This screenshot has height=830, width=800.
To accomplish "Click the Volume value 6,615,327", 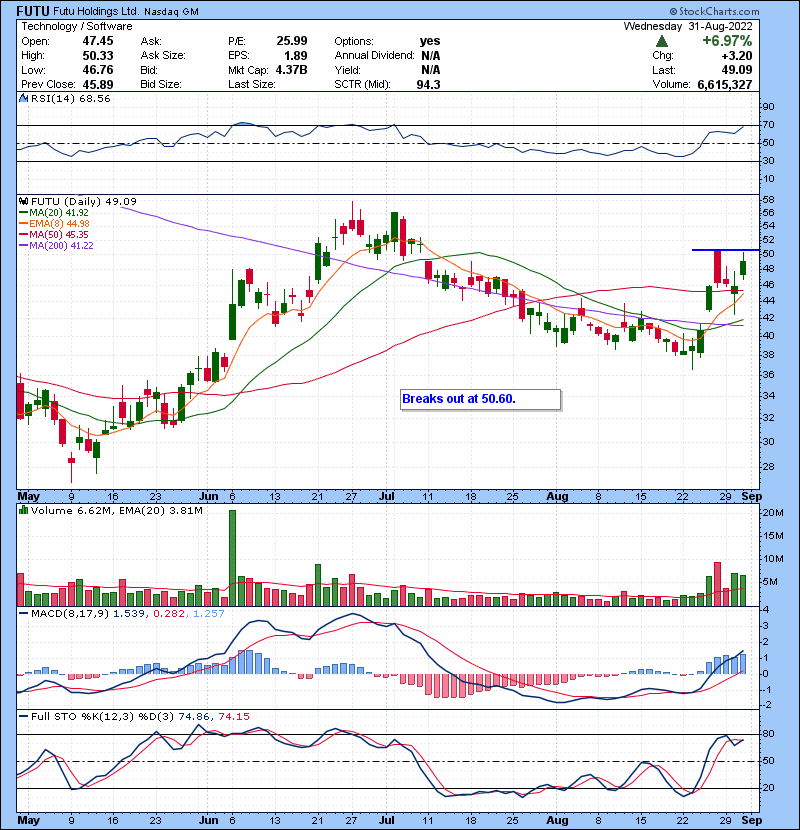I will (725, 84).
